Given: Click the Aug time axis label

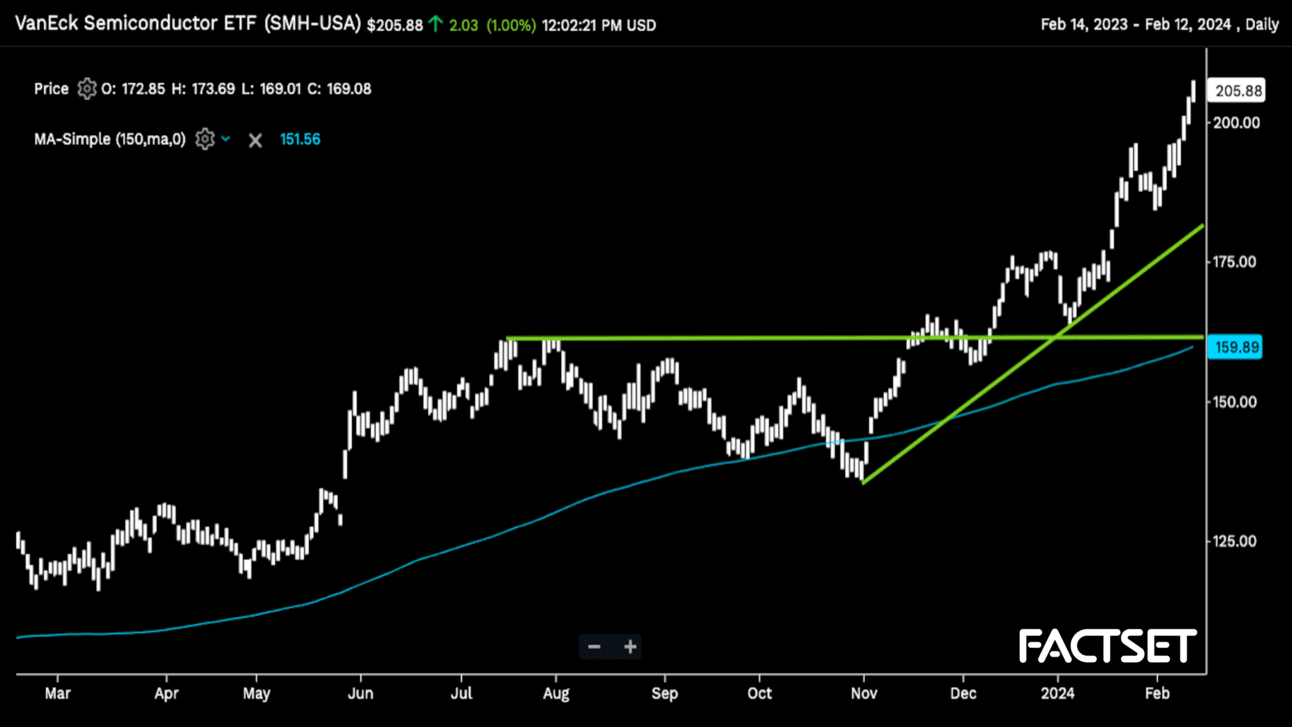Looking at the screenshot, I should (556, 693).
